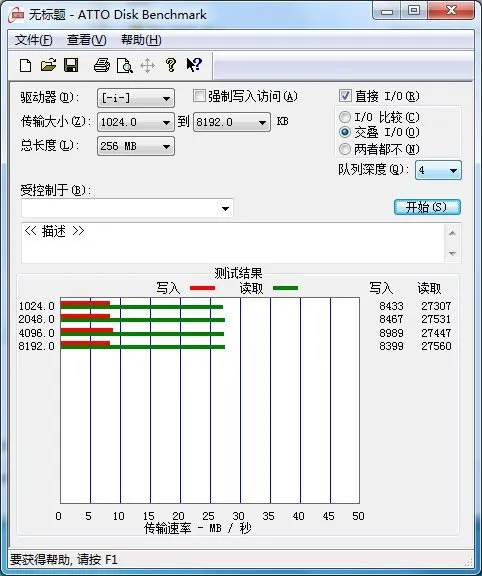Activate the context help arrow-question icon
This screenshot has height=576, width=482.
coord(194,65)
